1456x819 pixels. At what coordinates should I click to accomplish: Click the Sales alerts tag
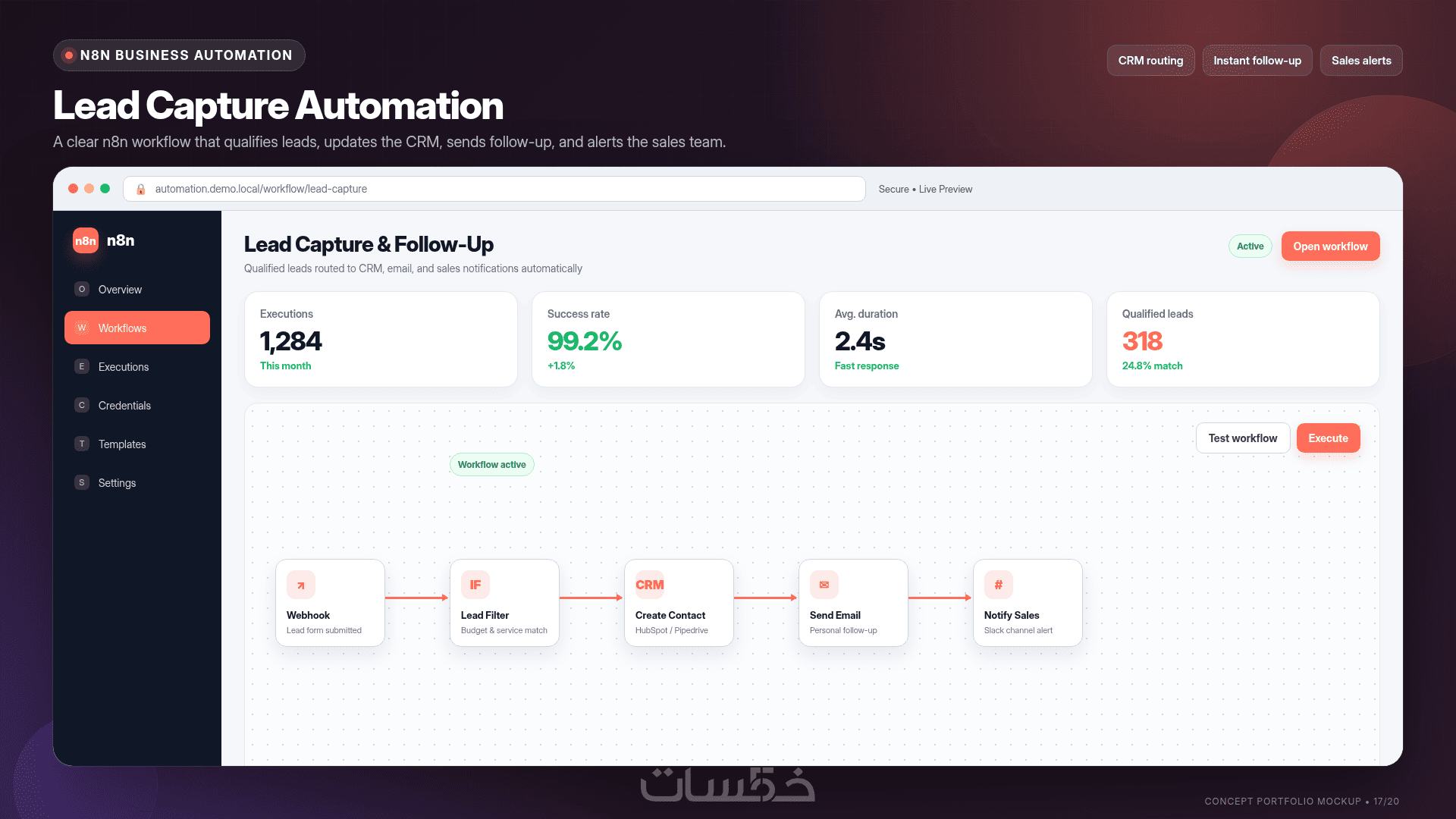coord(1361,61)
